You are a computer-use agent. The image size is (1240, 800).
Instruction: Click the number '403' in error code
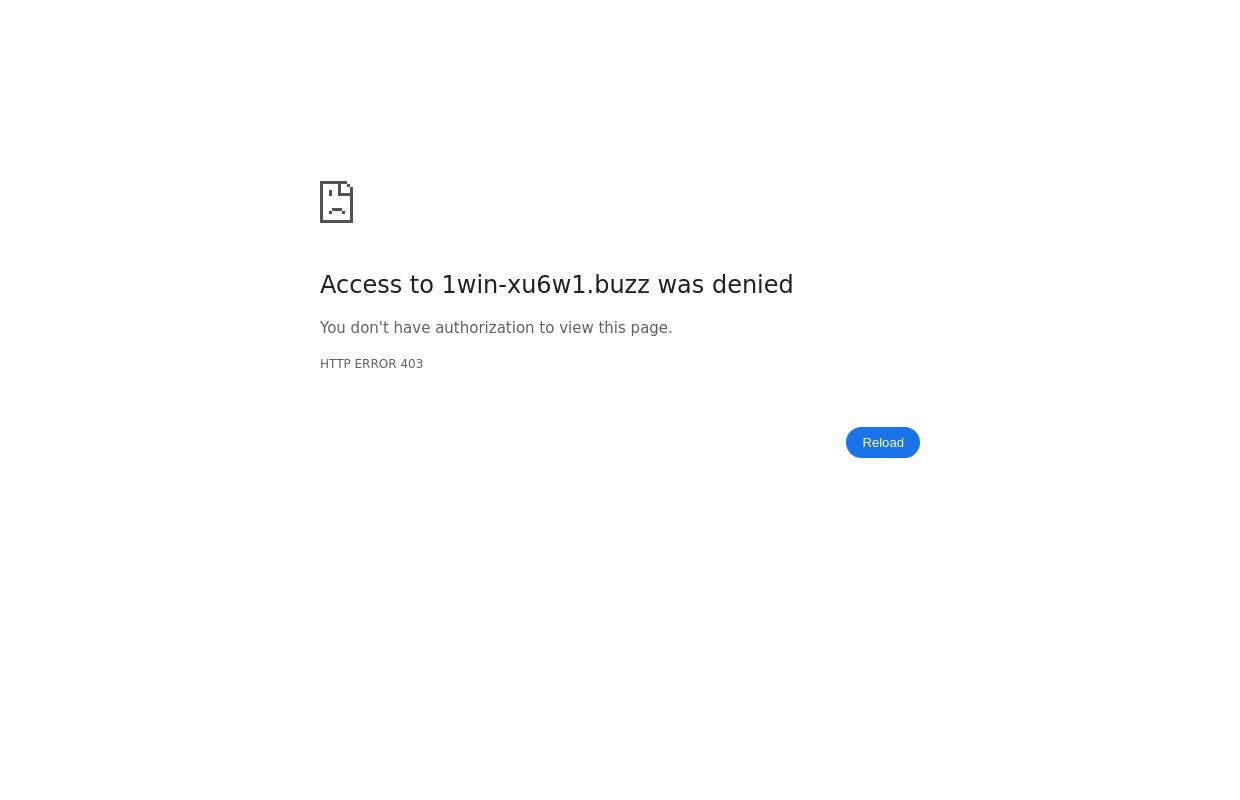pos(412,364)
